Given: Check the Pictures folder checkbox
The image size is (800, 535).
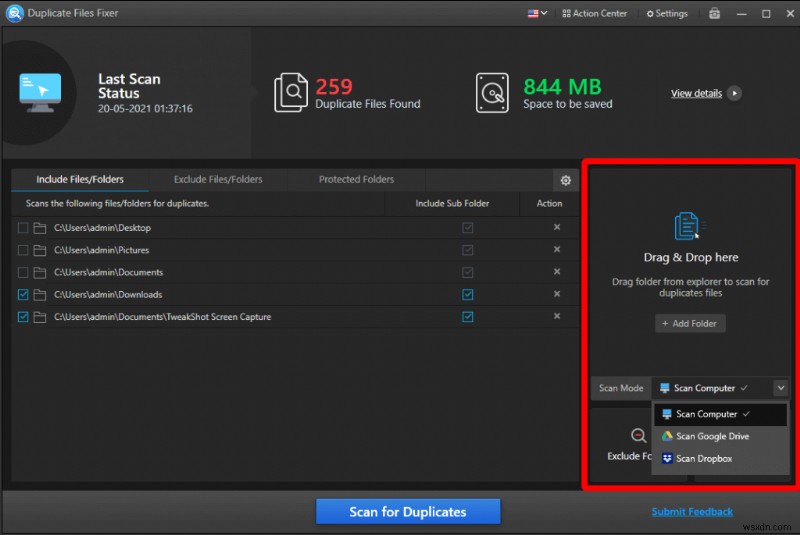Looking at the screenshot, I should coord(23,250).
